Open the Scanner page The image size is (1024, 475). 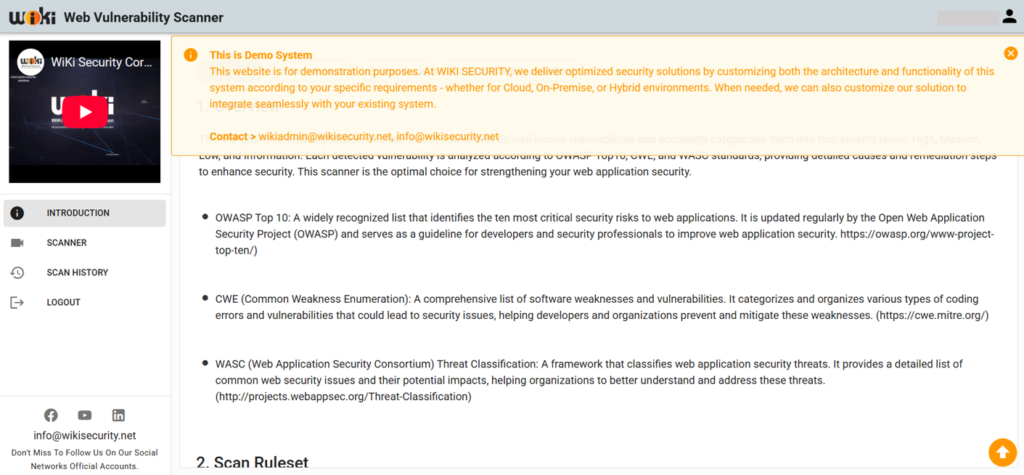[x=66, y=243]
